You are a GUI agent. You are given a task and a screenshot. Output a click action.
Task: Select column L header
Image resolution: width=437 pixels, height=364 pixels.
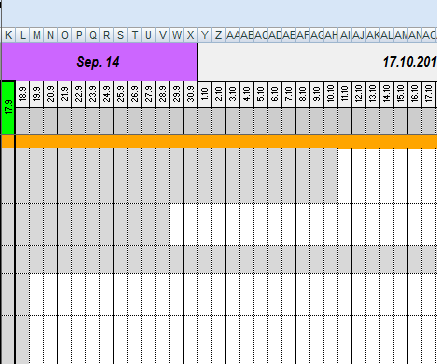[23, 35]
